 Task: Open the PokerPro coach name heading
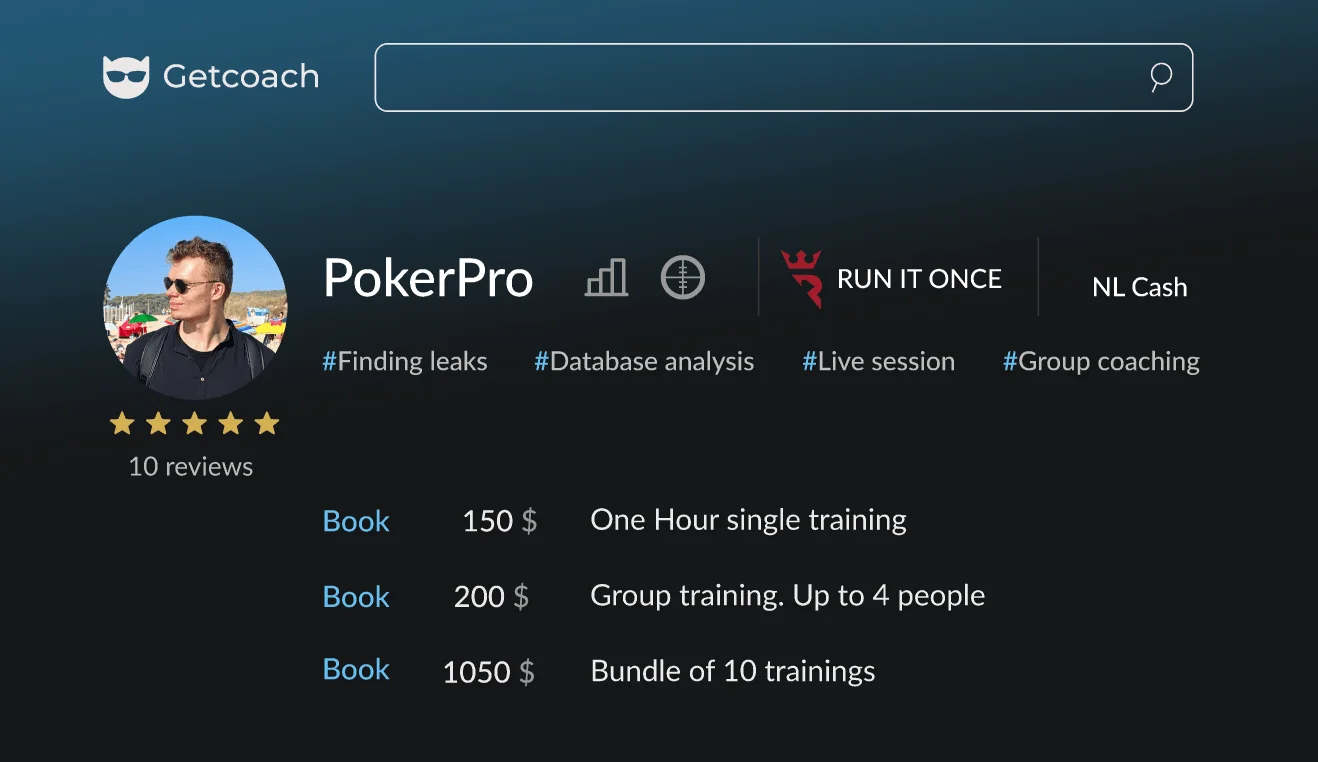click(x=428, y=278)
